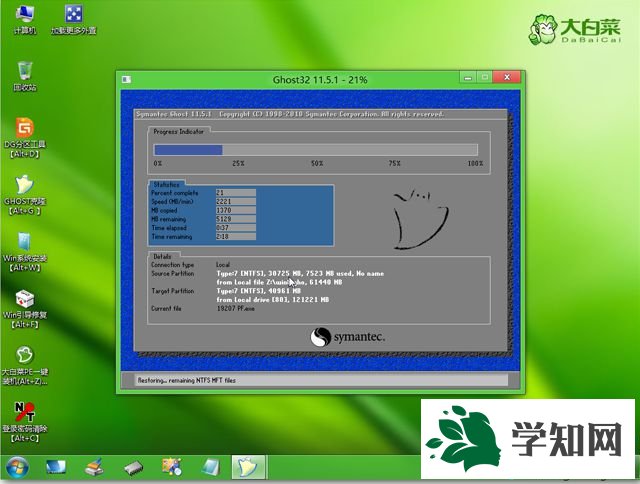This screenshot has height=484, width=640.
Task: Minimize the Ghost32 window
Action: 468,77
